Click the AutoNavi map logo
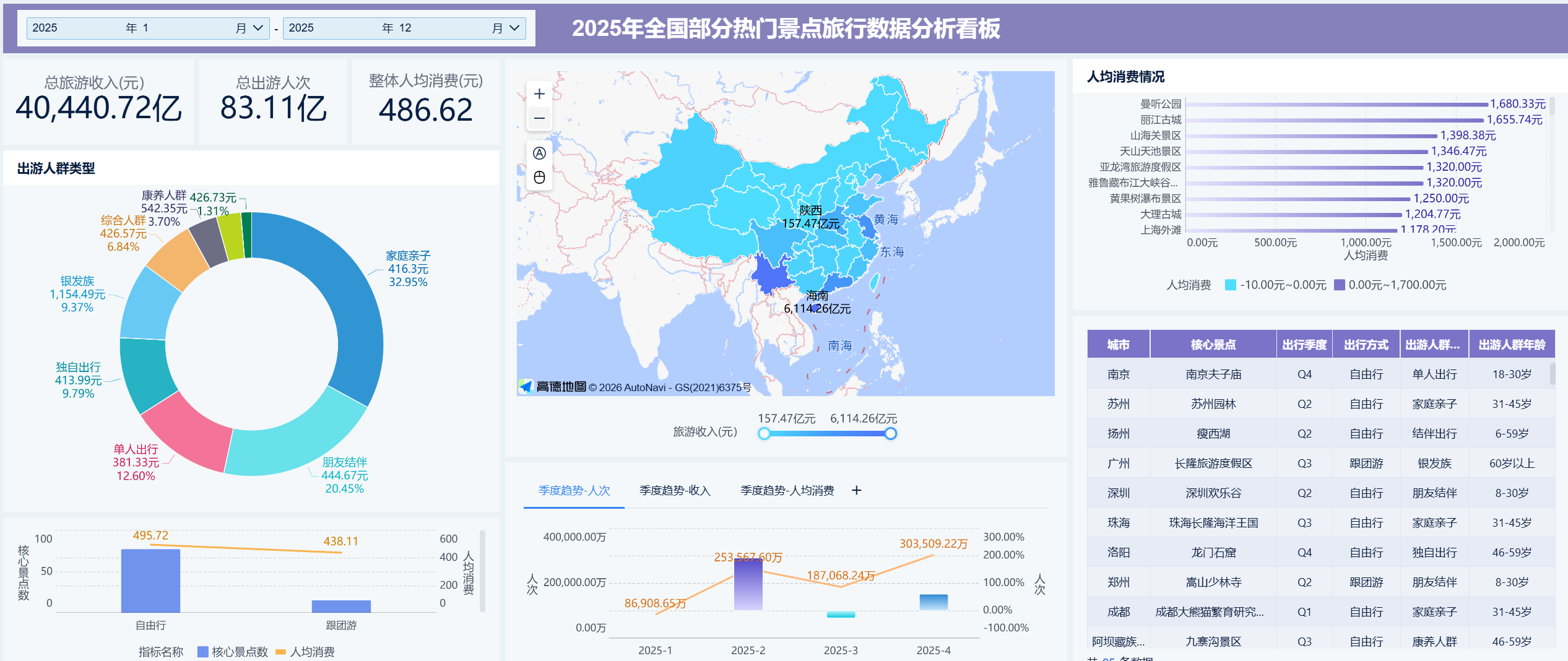The width and height of the screenshot is (1568, 661). (552, 387)
